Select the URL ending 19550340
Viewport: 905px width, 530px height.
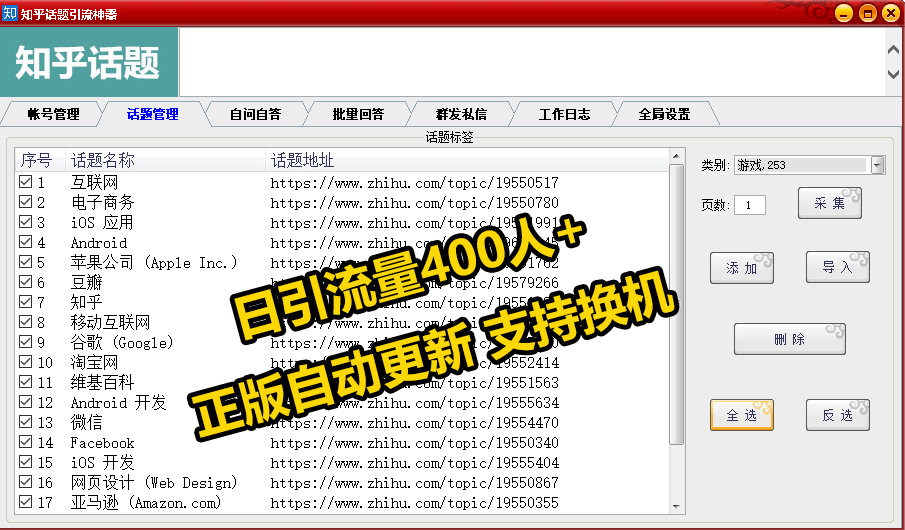(414, 443)
